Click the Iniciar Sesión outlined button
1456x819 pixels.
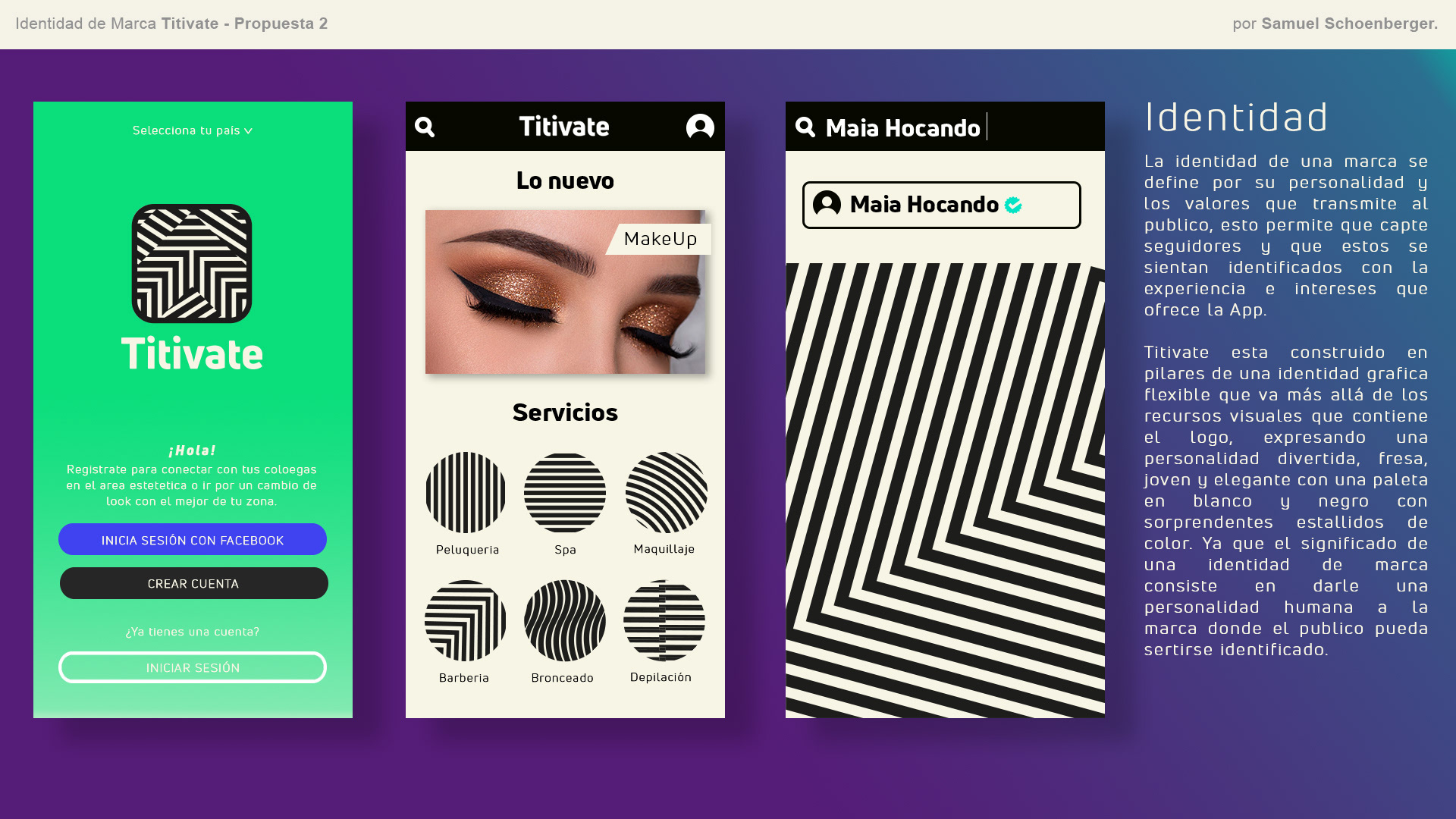tap(193, 667)
